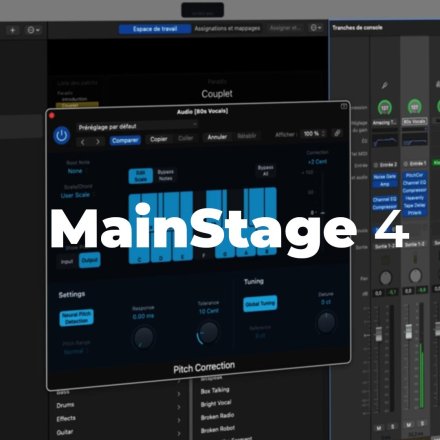Toggle the Pitch Correction plugin power button
Image resolution: width=440 pixels, height=440 pixels.
61,135
